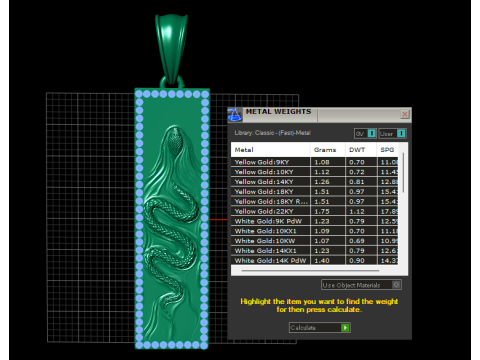The image size is (480, 360).
Task: Click the Calculate button
Action: [320, 328]
